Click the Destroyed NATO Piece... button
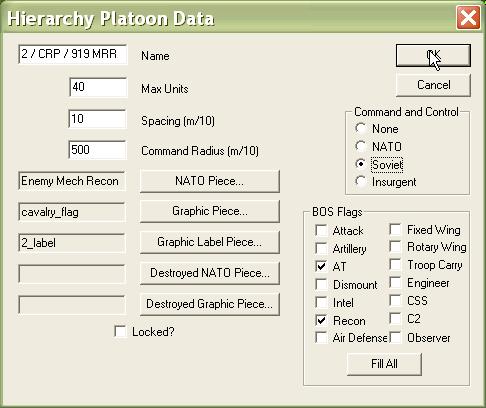486x408 pixels. [x=210, y=273]
